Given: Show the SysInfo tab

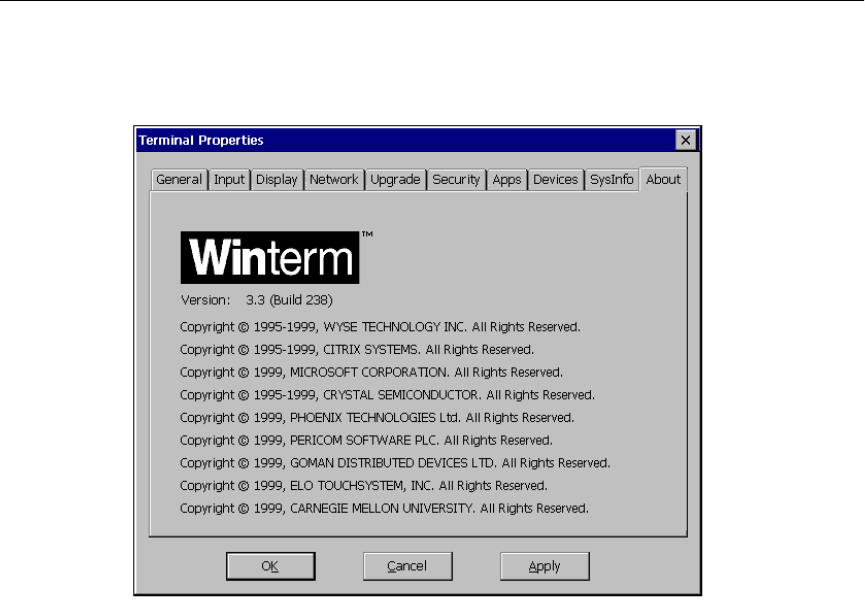Looking at the screenshot, I should click(612, 180).
